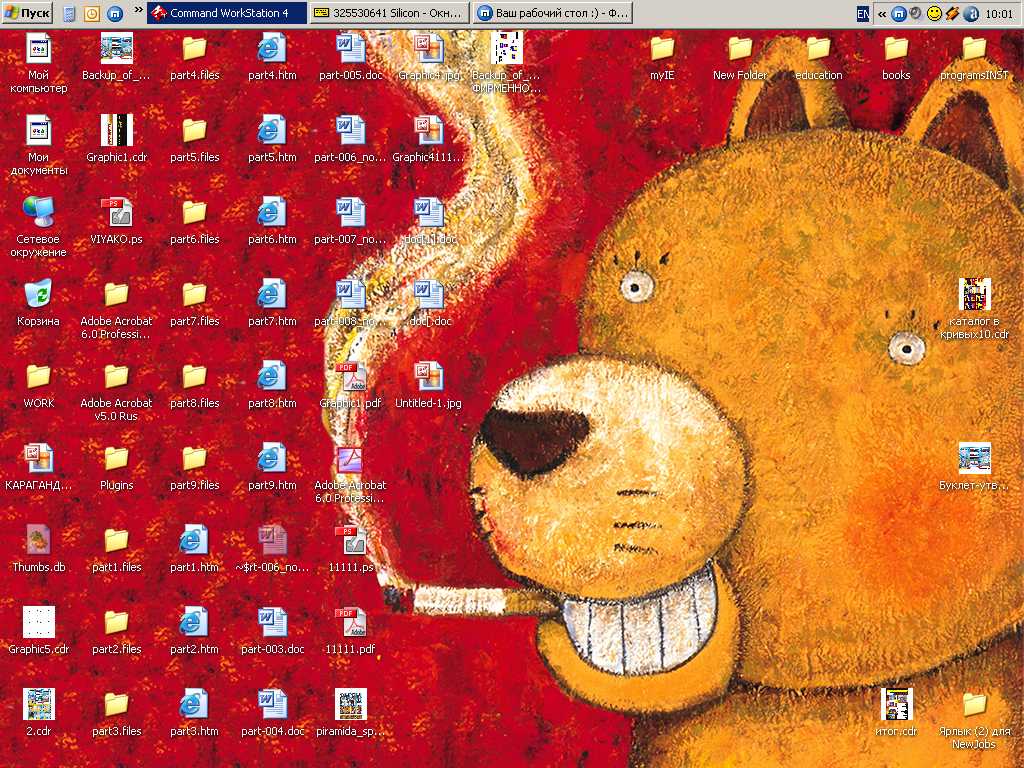Switch to the Command WorkStation 4 taskbar button
The image size is (1024, 768).
tap(227, 13)
